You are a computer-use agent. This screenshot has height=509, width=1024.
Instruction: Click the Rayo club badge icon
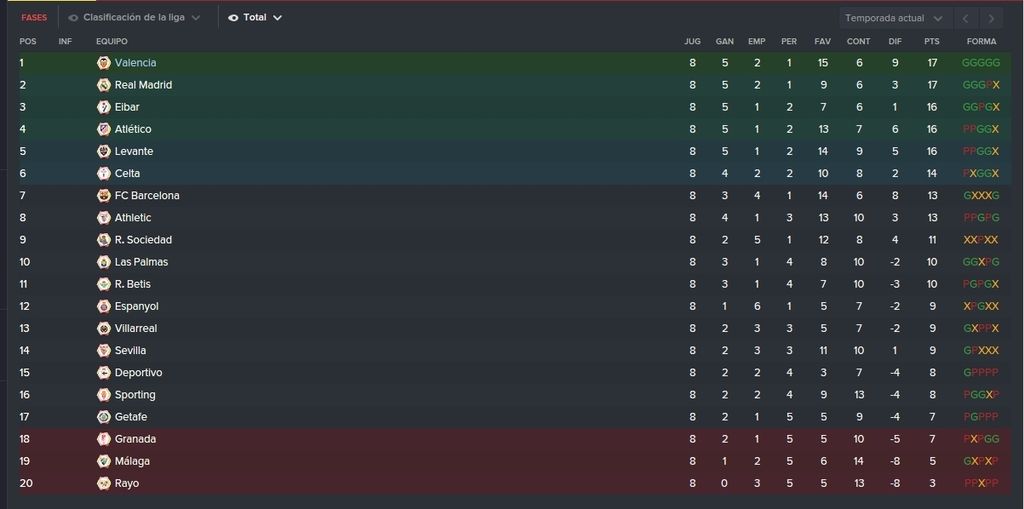point(103,484)
